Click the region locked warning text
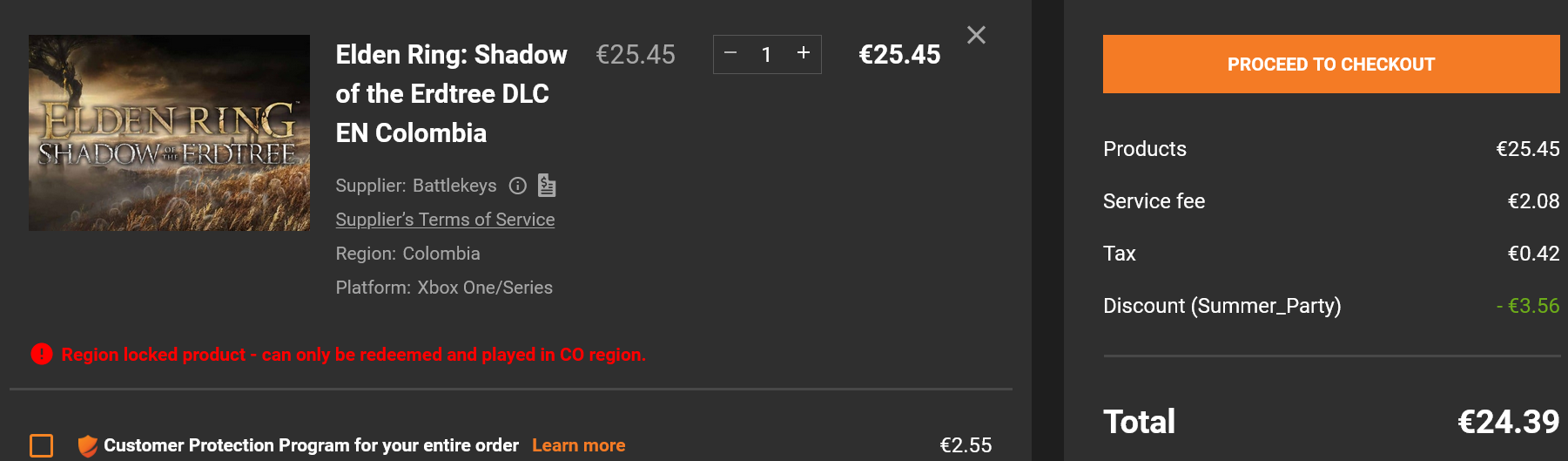Screen dimensions: 1568x461 tap(353, 355)
